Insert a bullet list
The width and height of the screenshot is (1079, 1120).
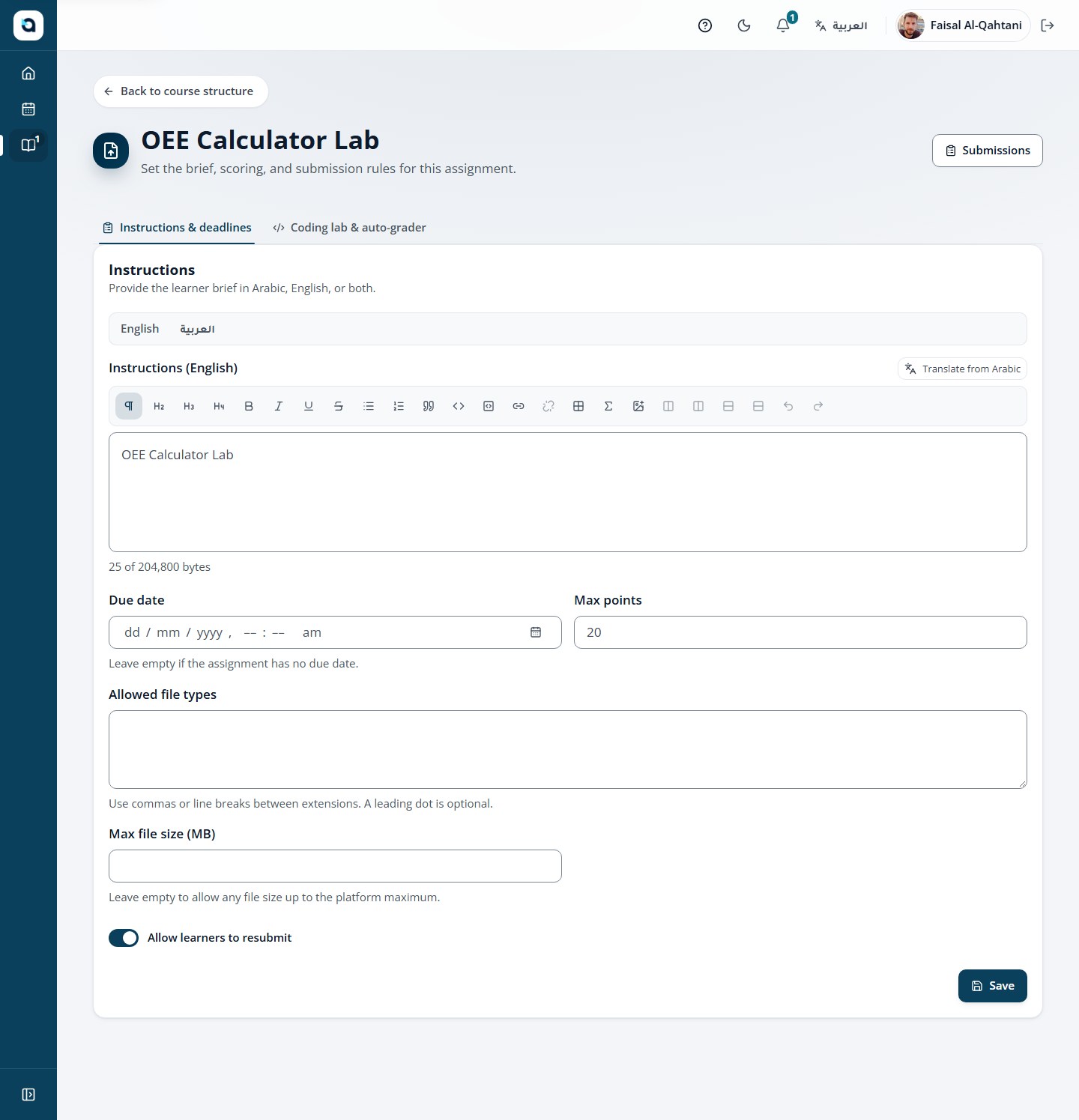coord(369,406)
